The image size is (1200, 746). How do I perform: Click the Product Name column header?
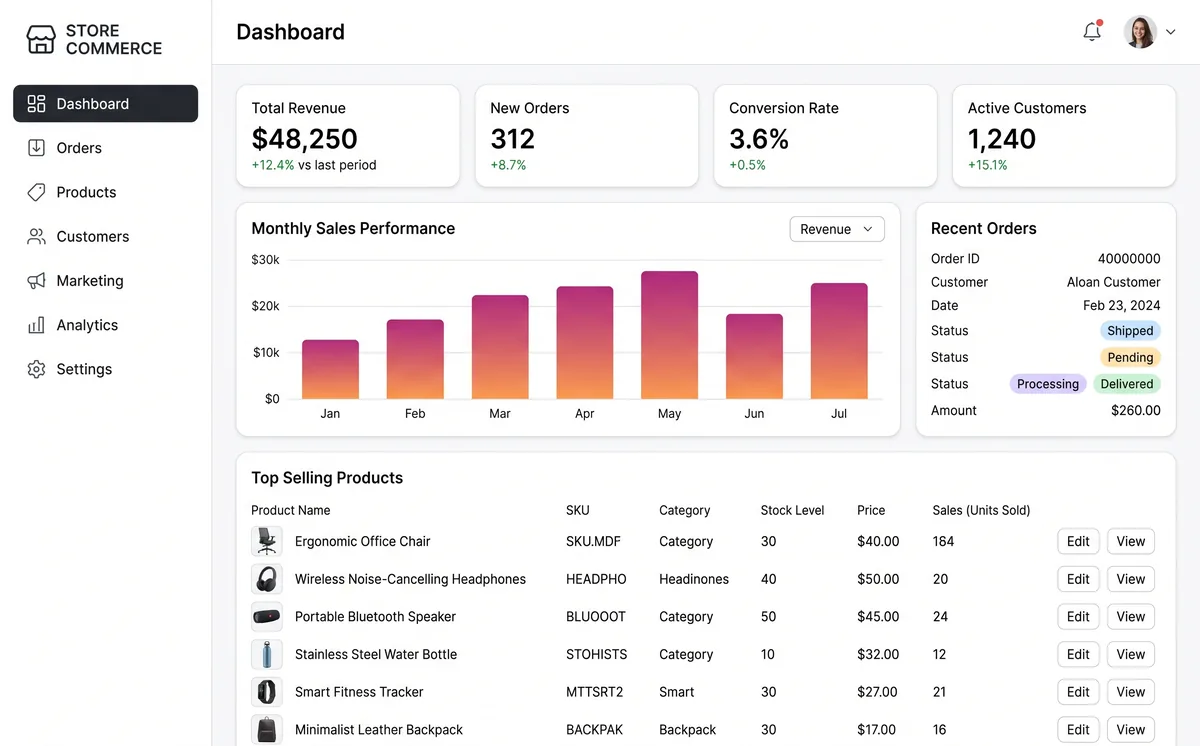(291, 510)
